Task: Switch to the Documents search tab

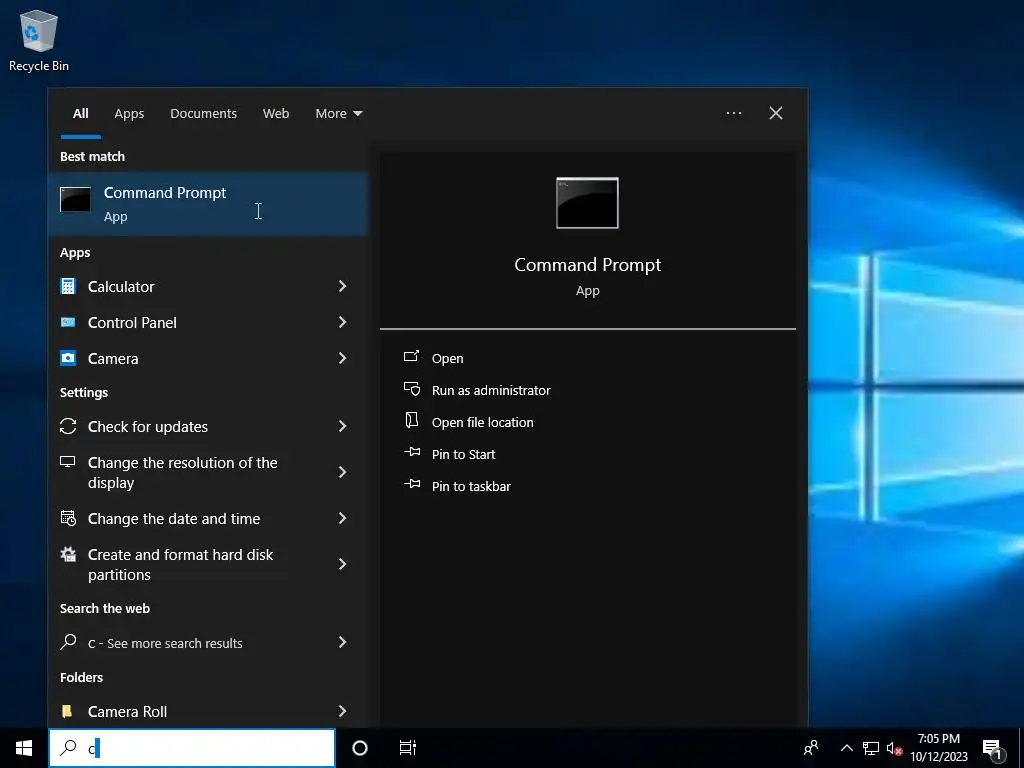Action: [203, 114]
